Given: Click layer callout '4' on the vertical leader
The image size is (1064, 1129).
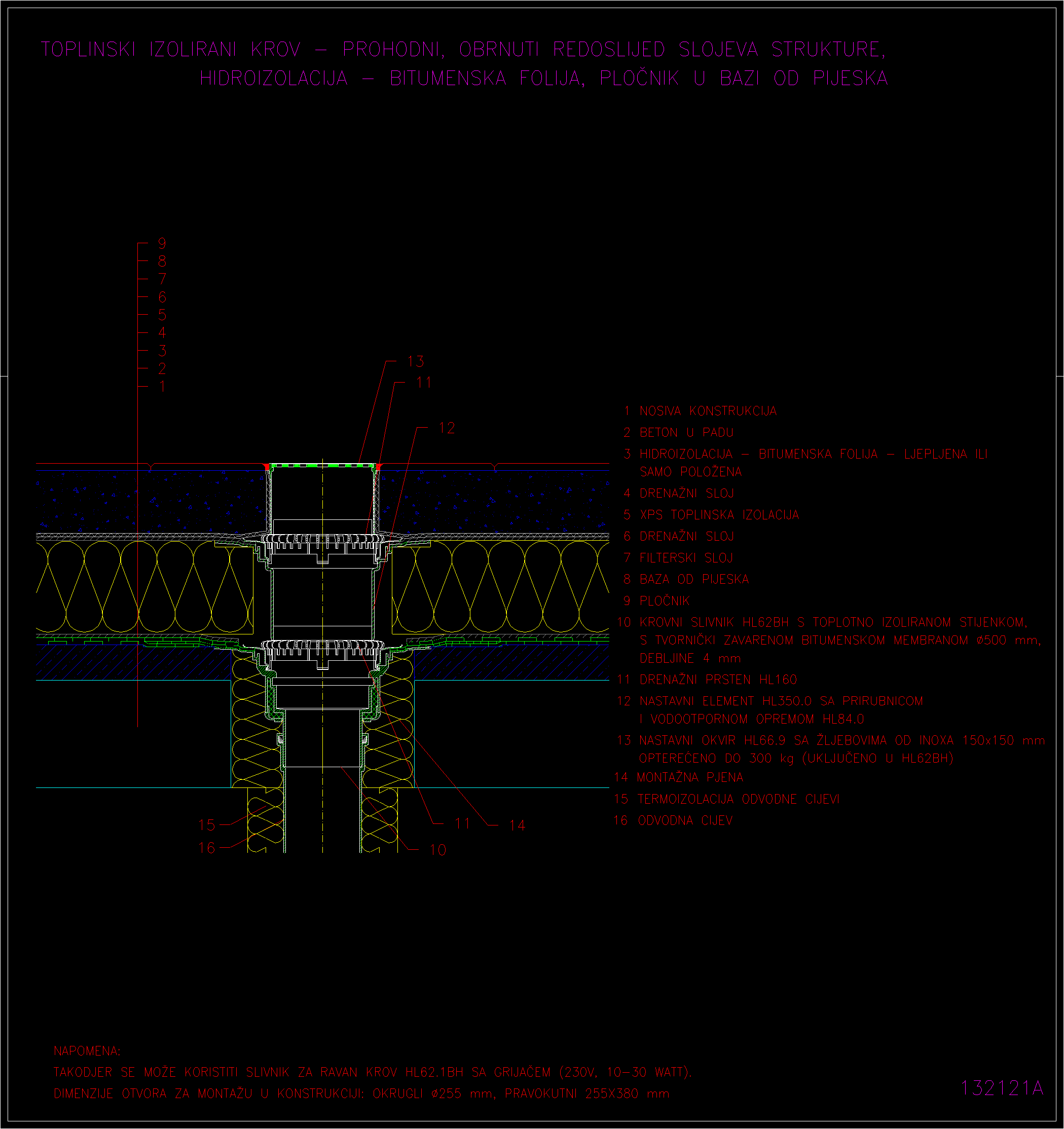Looking at the screenshot, I should tap(163, 332).
